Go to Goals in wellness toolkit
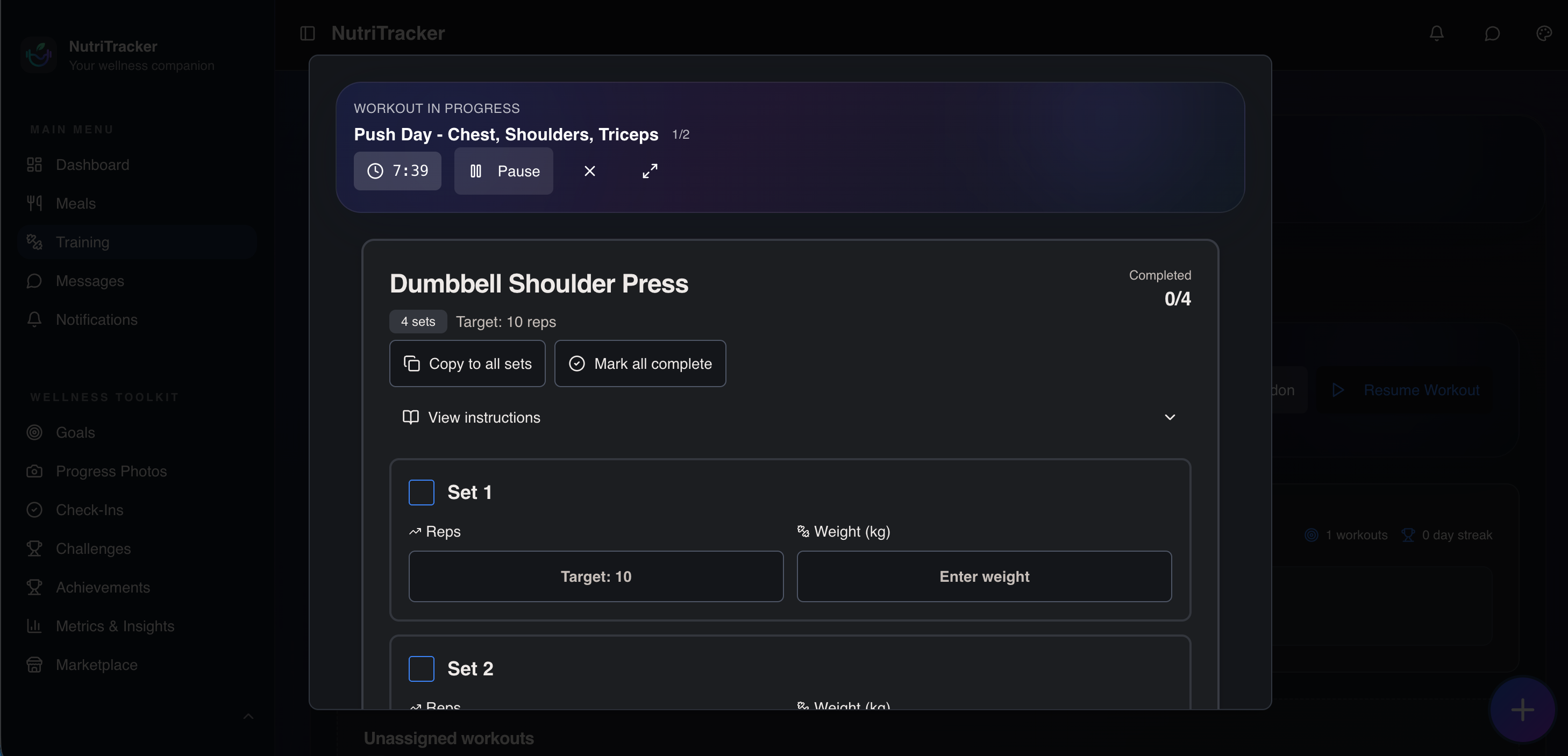The image size is (1568, 756). pyautogui.click(x=75, y=432)
